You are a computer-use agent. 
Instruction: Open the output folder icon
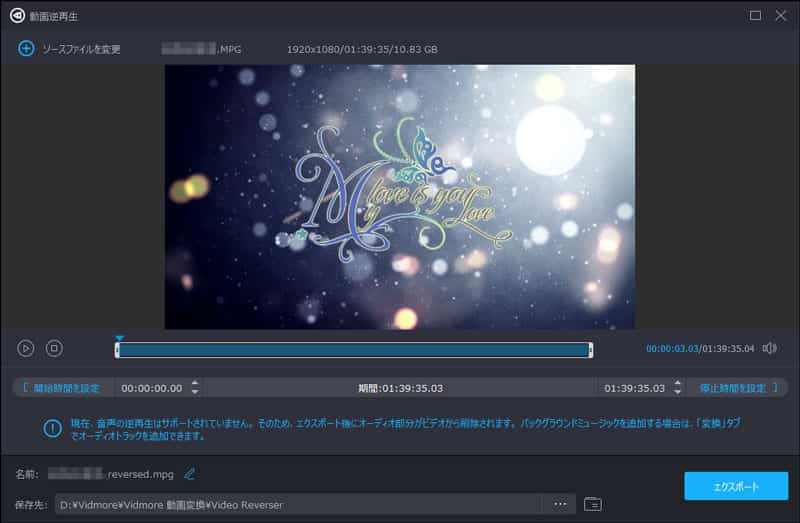592,504
